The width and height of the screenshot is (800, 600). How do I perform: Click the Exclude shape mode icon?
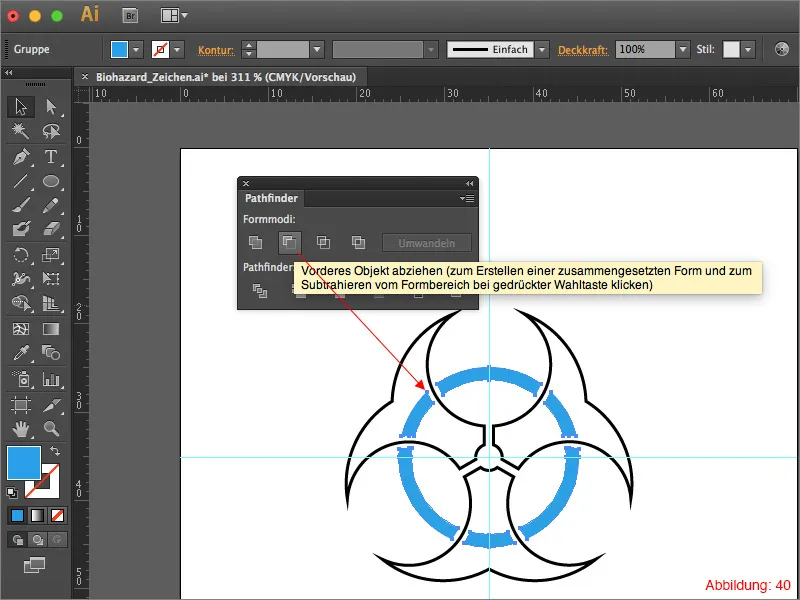click(x=358, y=242)
